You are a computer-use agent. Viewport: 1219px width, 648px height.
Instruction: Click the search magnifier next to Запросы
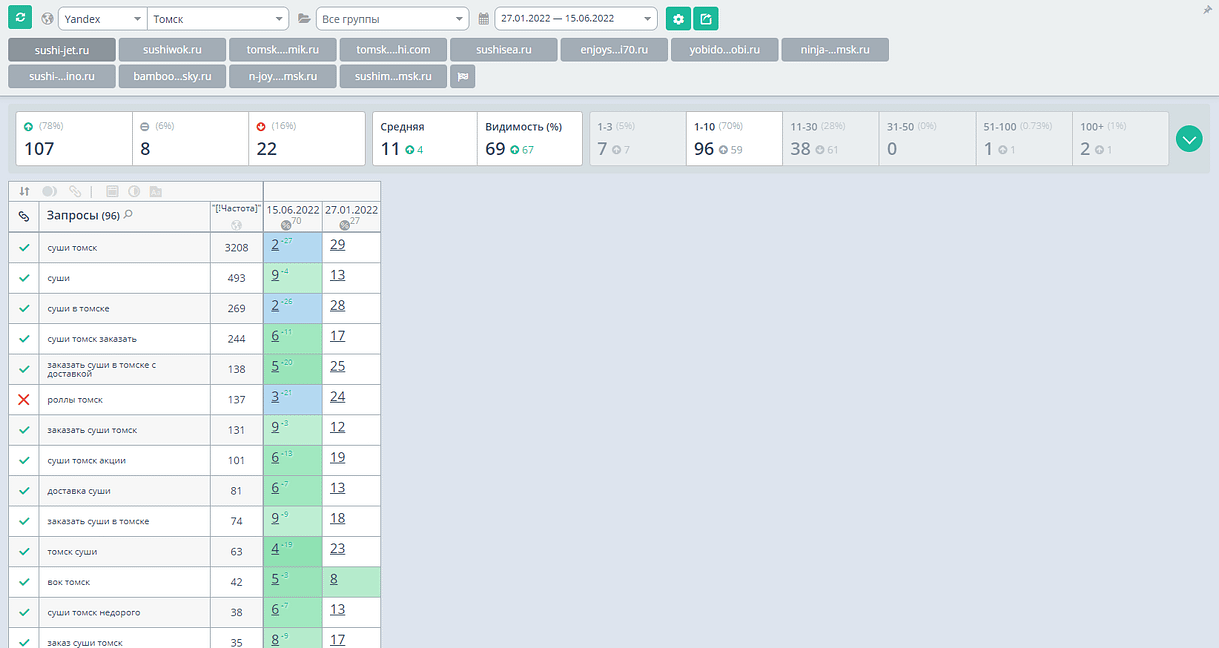pyautogui.click(x=128, y=215)
